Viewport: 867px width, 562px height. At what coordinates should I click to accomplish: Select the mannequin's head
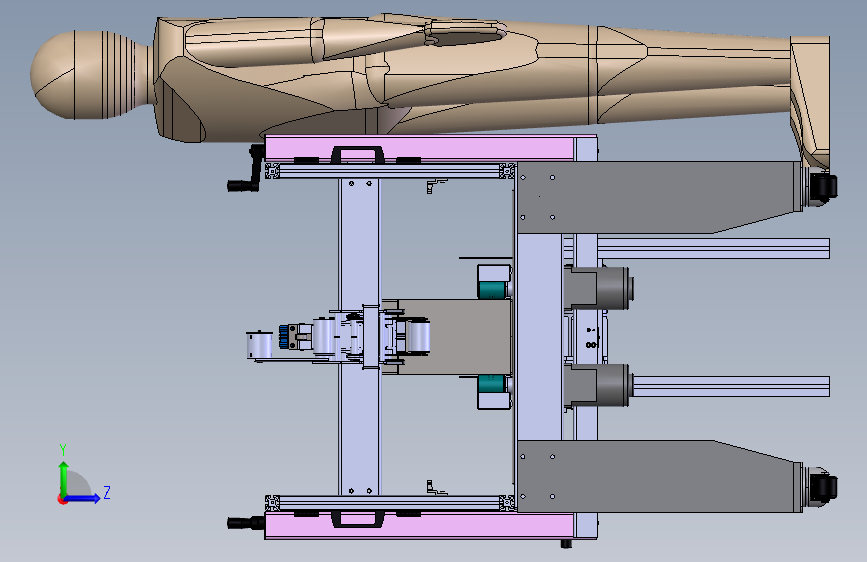(83, 75)
